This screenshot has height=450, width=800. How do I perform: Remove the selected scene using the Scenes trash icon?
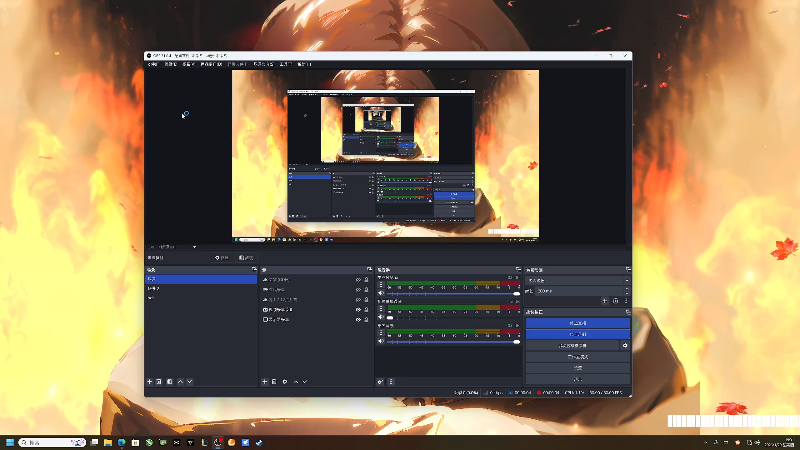pos(159,382)
